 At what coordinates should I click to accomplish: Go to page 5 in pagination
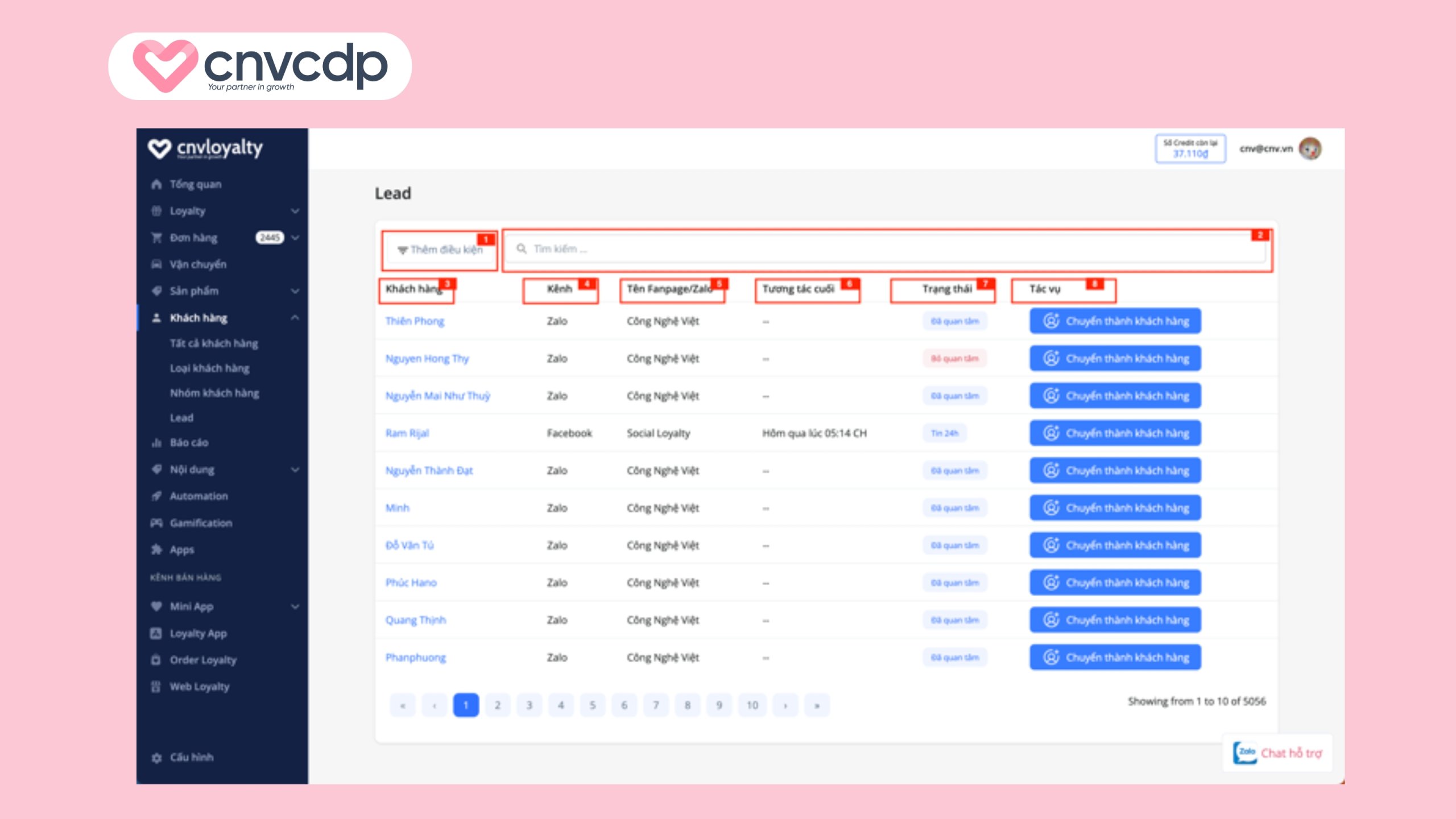(x=593, y=705)
